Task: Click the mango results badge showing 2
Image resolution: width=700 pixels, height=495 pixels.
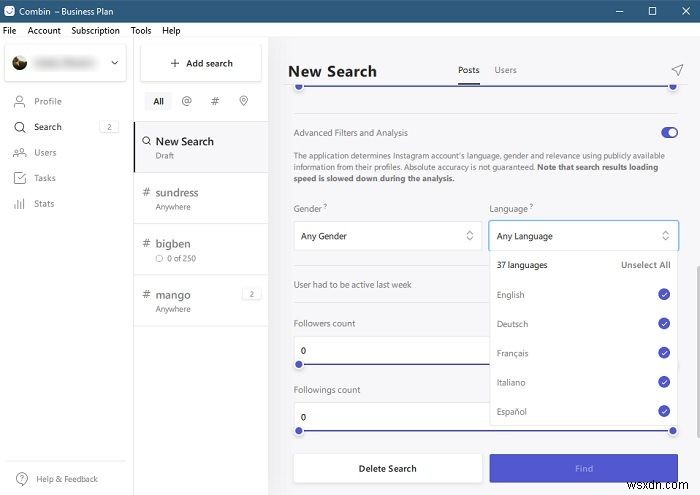Action: click(x=251, y=294)
